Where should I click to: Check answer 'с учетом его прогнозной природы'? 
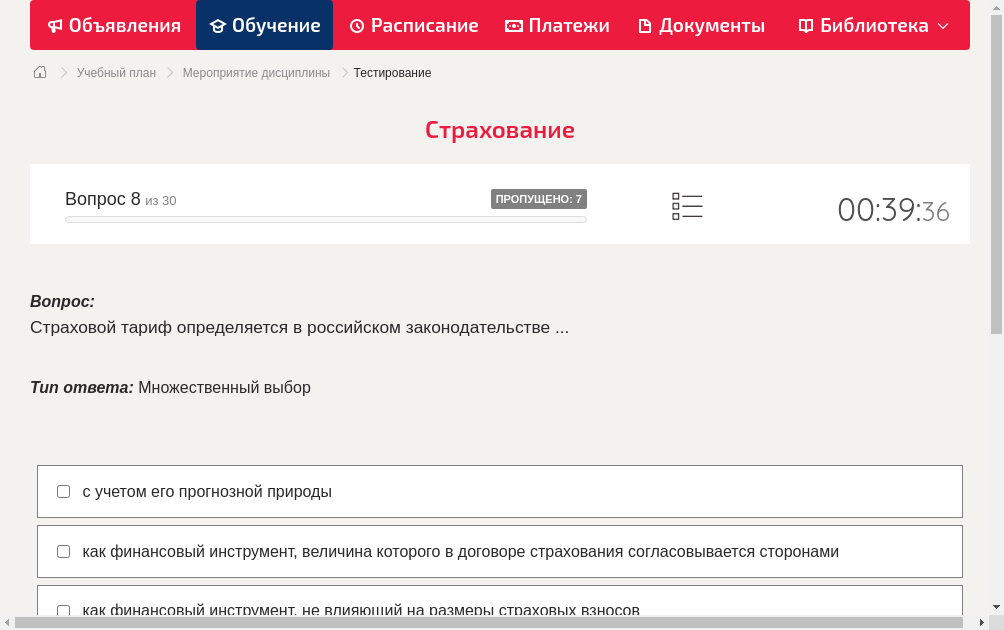tap(63, 491)
